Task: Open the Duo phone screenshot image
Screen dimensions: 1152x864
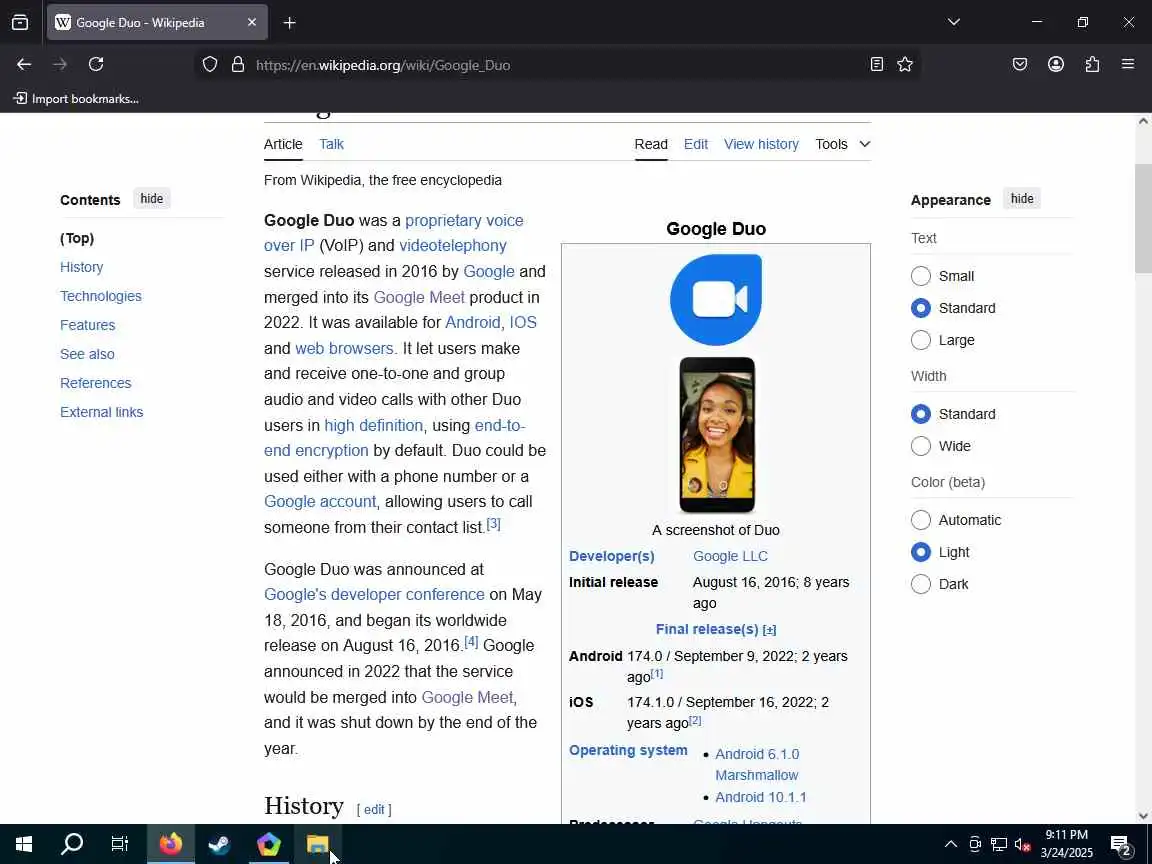Action: [717, 435]
